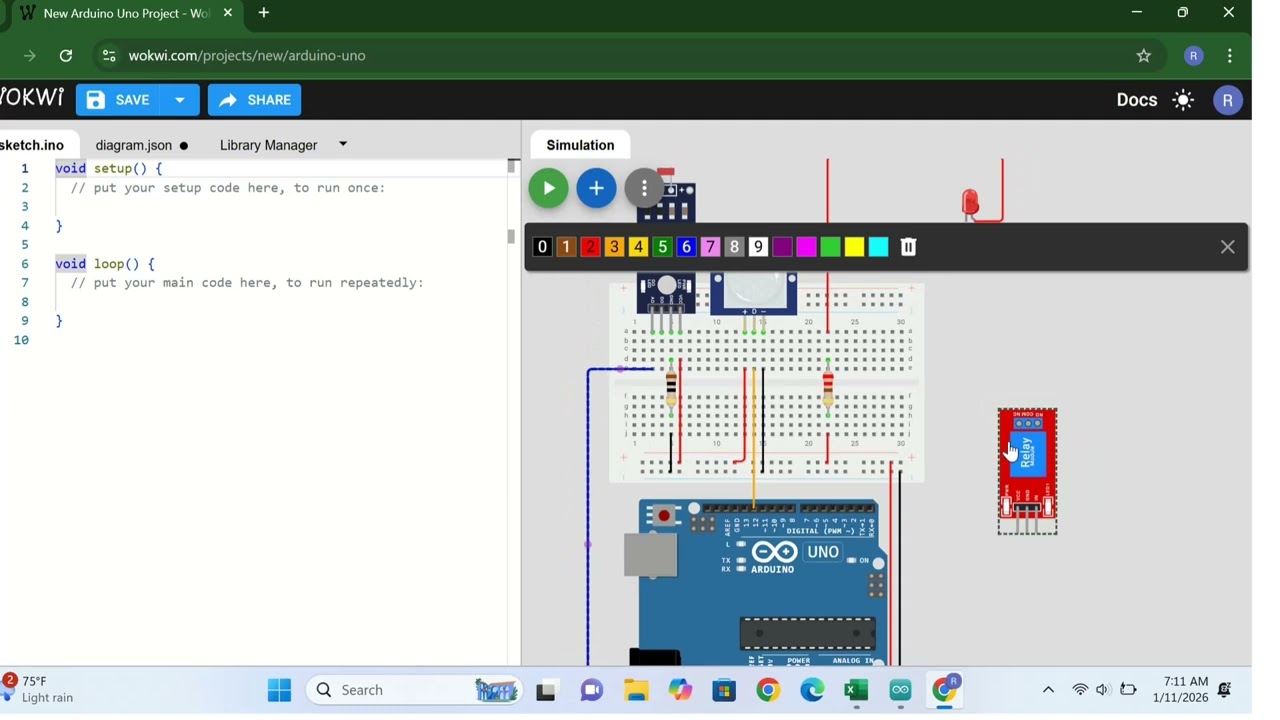Select the Arduino UNO board
The image size is (1280, 720).
(x=762, y=582)
